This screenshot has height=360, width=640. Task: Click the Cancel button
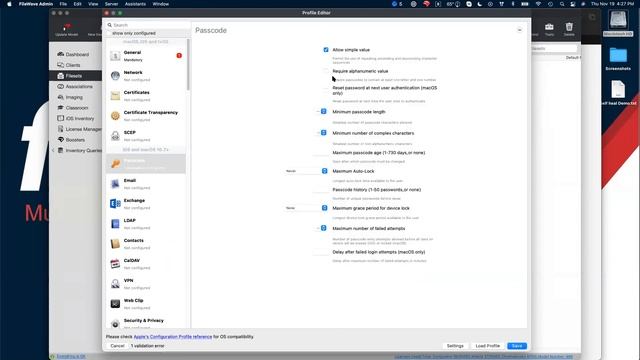[x=117, y=346]
